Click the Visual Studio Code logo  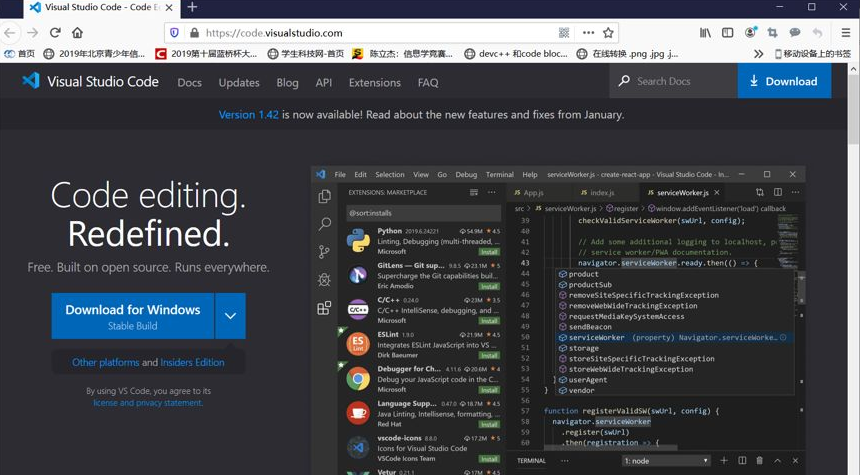click(x=31, y=81)
